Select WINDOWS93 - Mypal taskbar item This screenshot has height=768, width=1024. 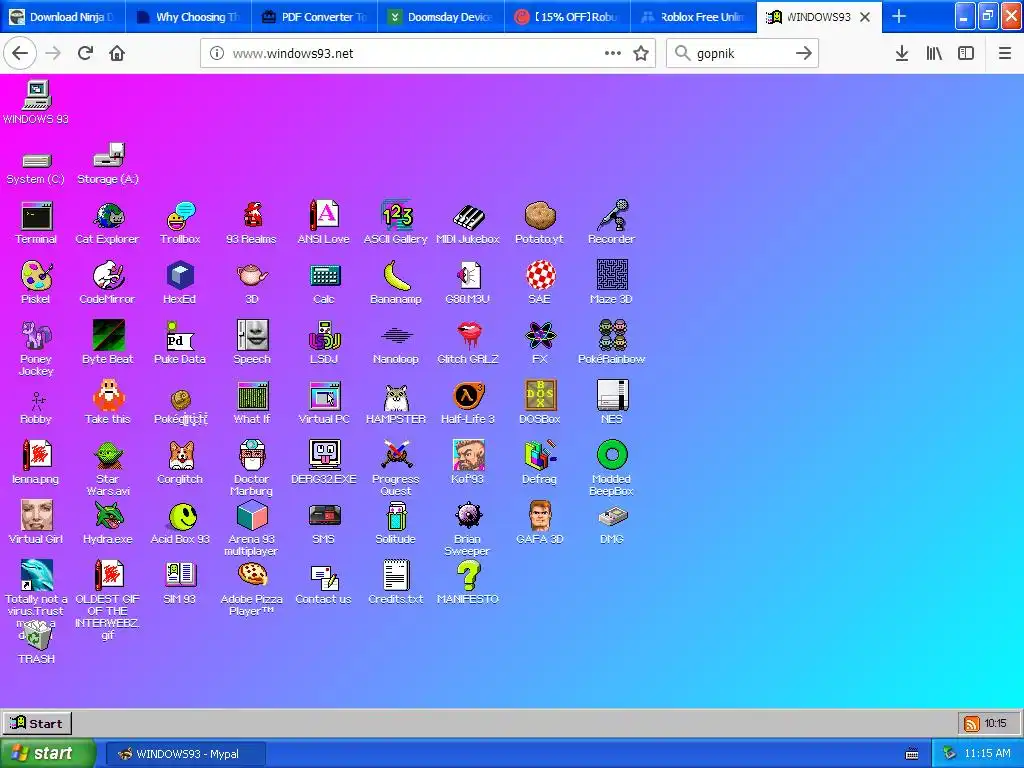pyautogui.click(x=186, y=754)
